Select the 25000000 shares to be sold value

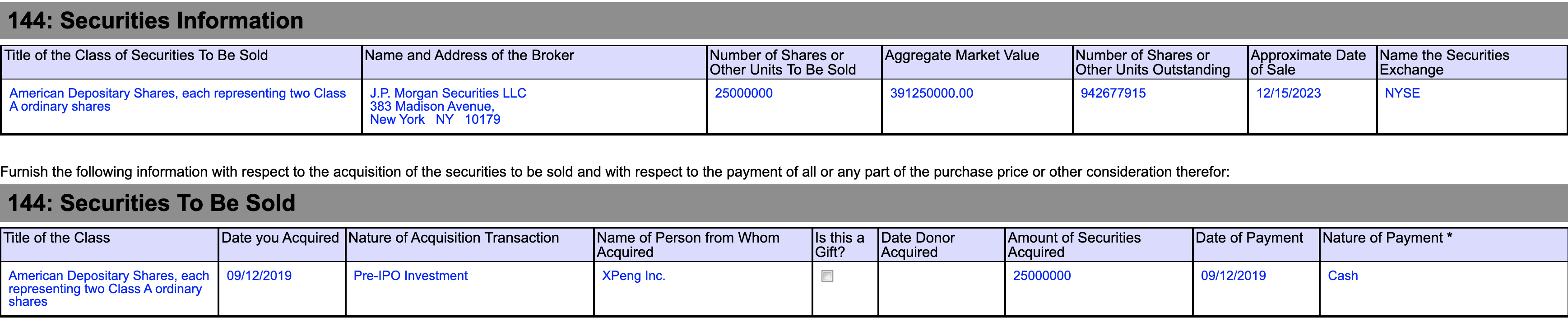pyautogui.click(x=743, y=93)
